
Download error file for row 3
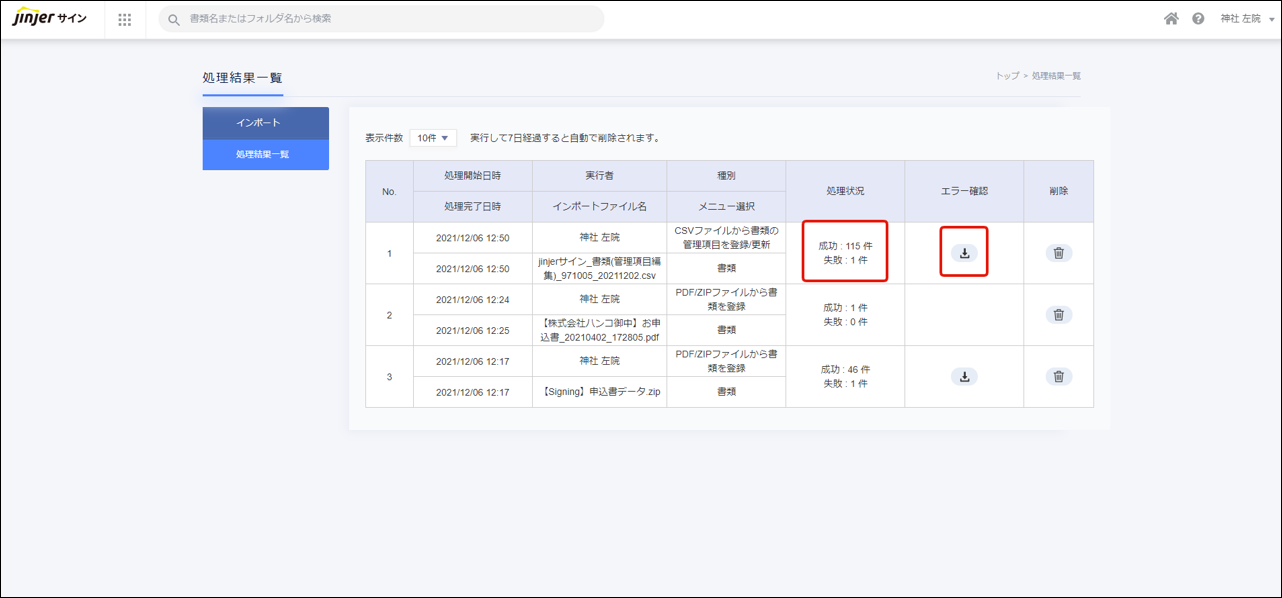964,377
